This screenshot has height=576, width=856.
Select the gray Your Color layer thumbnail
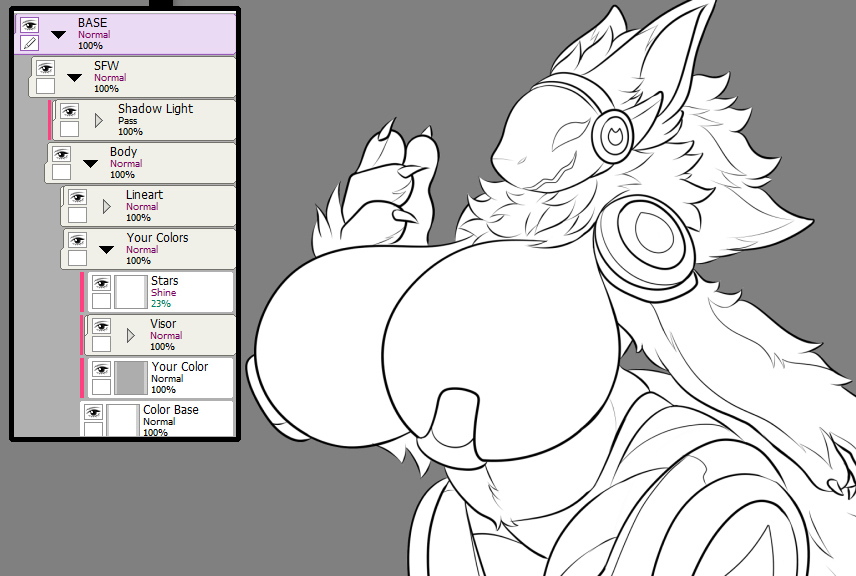pos(131,378)
